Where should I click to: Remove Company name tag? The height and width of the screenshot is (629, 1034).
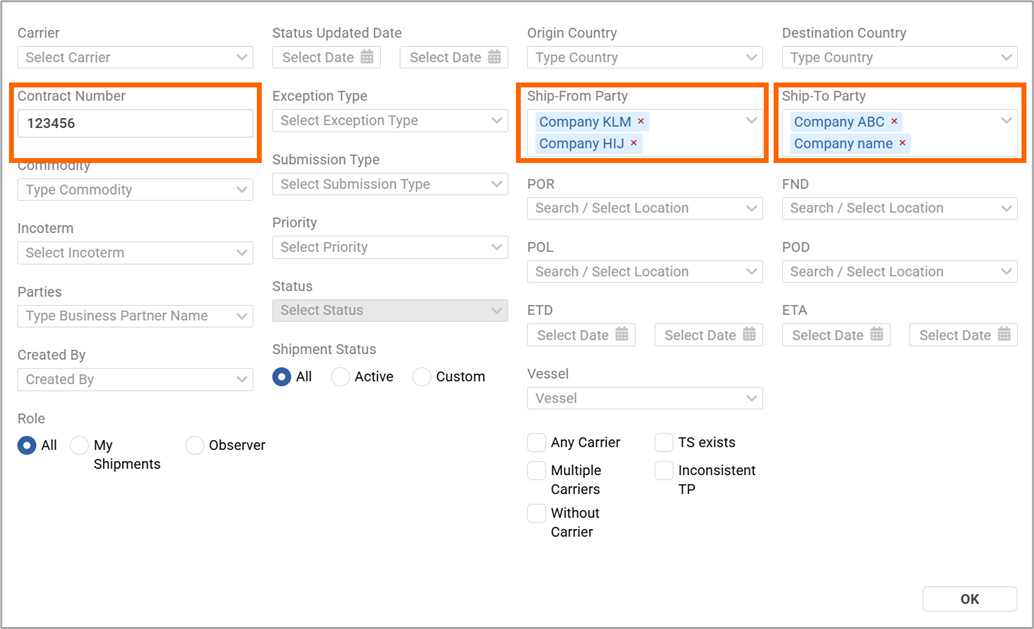pyautogui.click(x=902, y=143)
